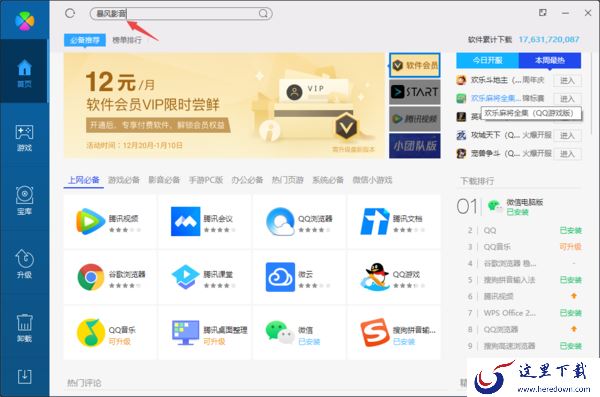Screen dimensions: 600x397
Task: Open the 腾讯桌面整理 app tile
Action: [x=205, y=332]
